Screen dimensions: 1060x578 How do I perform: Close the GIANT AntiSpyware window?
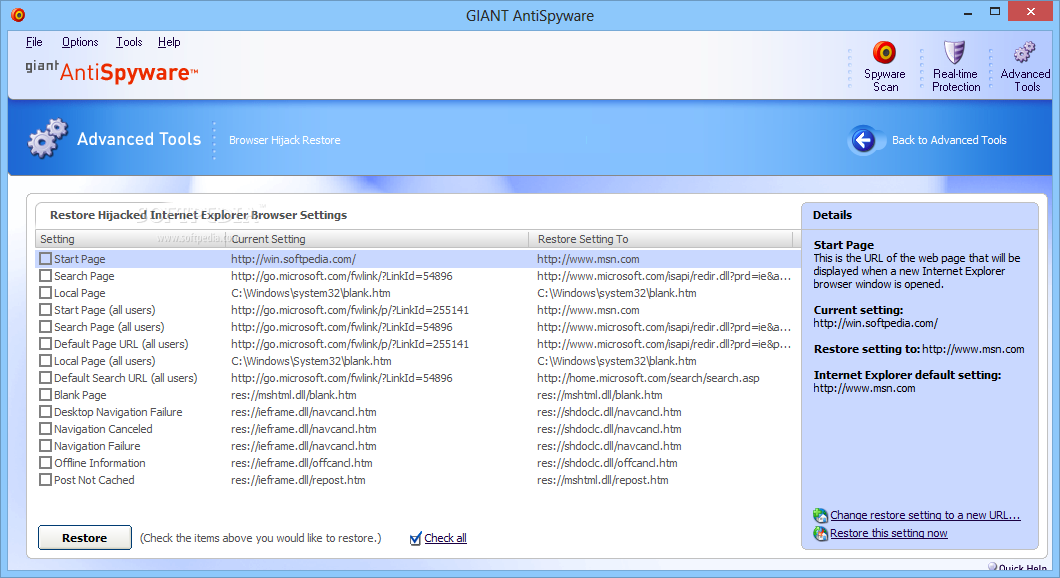click(1031, 11)
